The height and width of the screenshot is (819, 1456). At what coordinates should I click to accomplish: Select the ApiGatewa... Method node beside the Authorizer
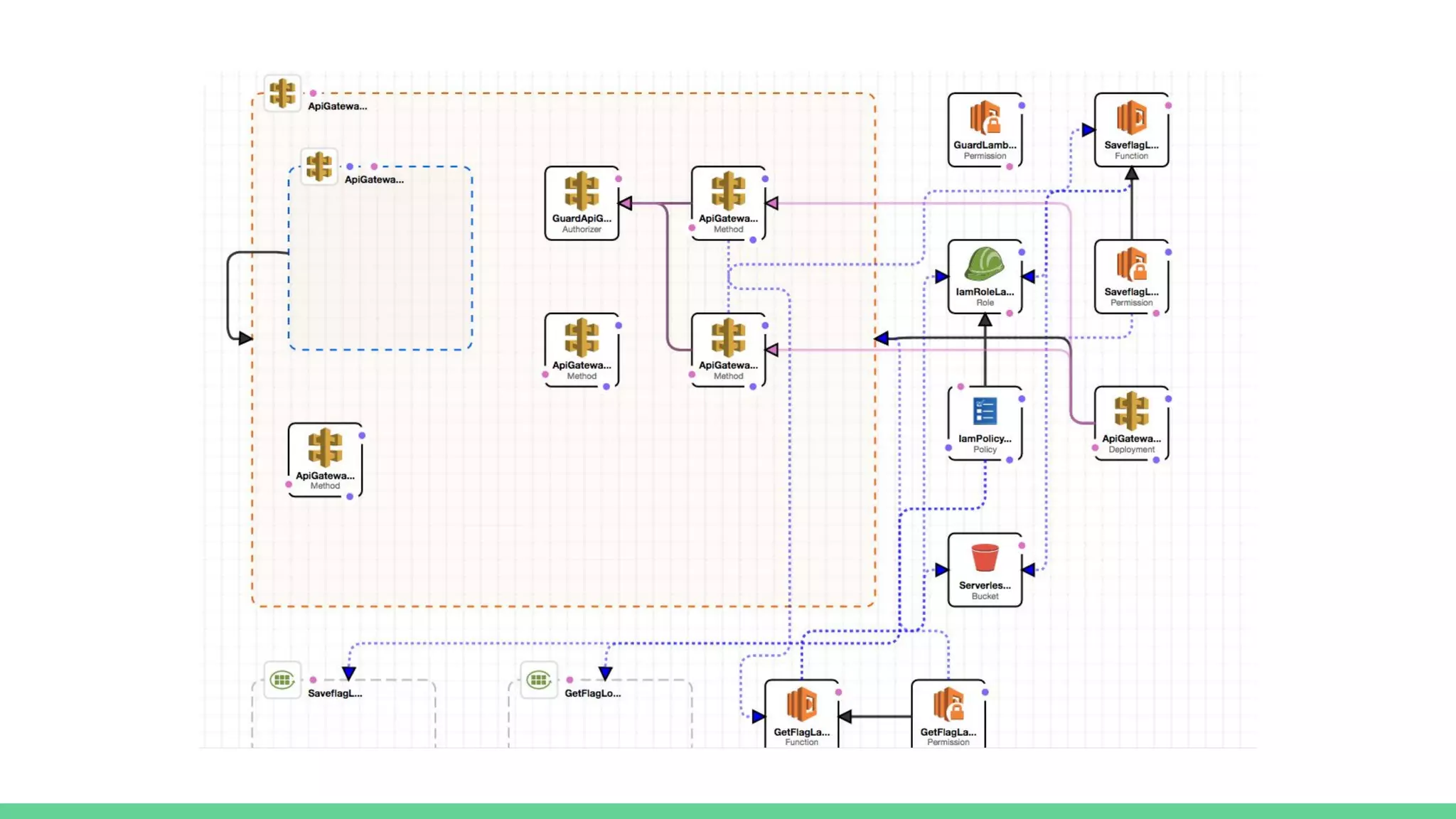(728, 203)
